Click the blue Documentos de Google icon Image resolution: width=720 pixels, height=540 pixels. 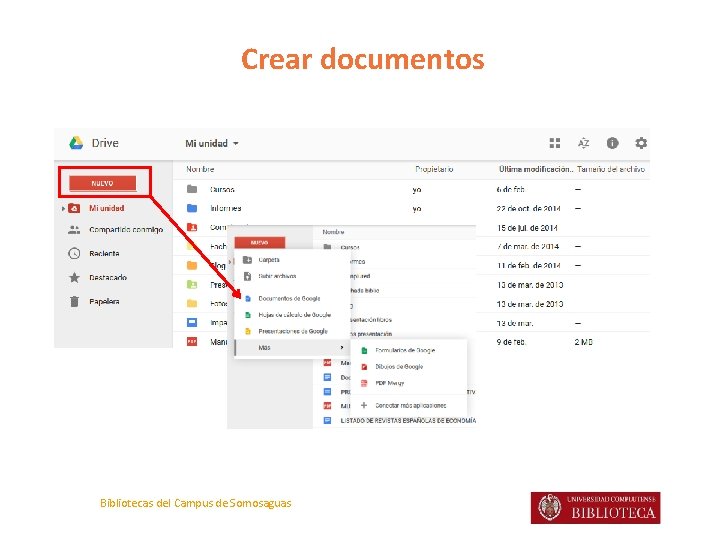(248, 298)
